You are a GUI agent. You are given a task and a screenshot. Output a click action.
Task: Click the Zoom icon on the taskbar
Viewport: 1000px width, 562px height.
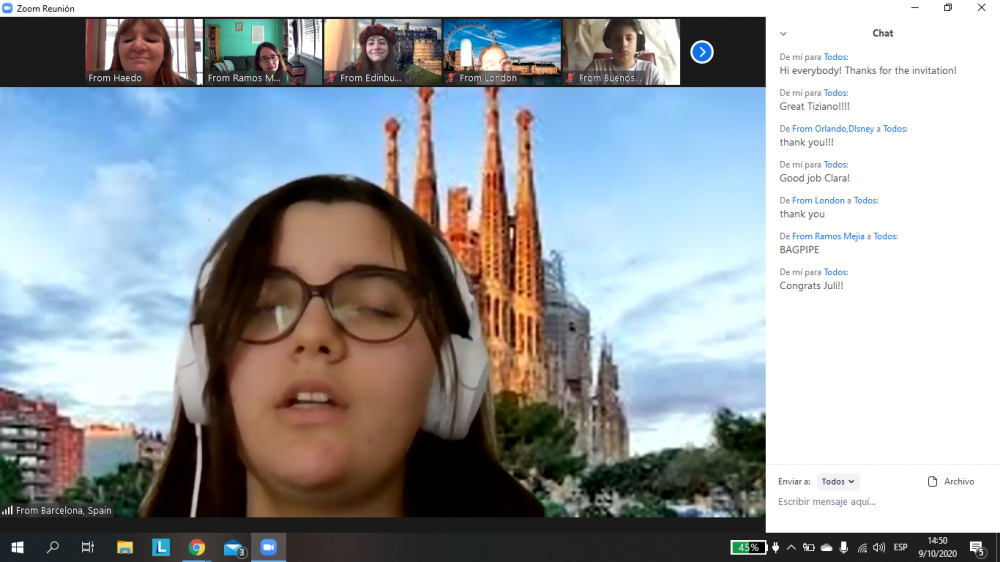point(268,547)
